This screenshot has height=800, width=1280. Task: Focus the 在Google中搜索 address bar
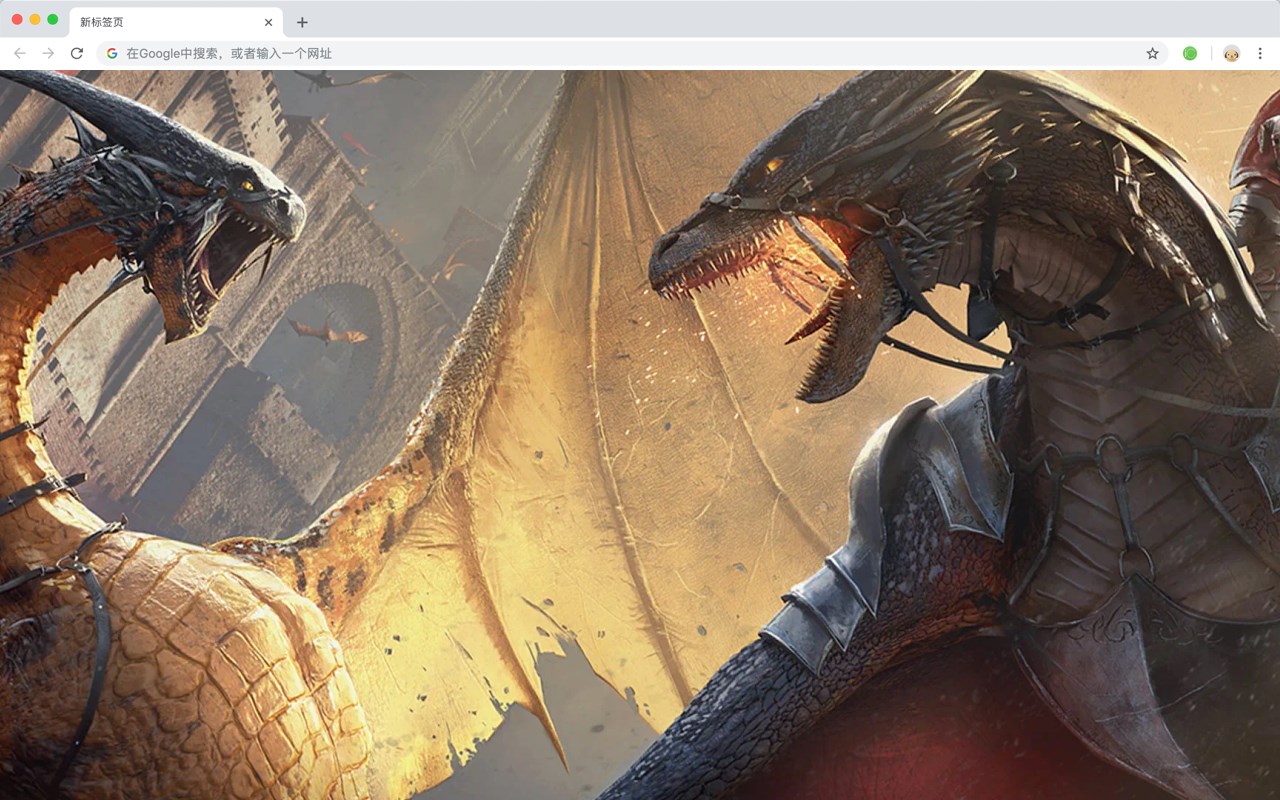[x=632, y=53]
